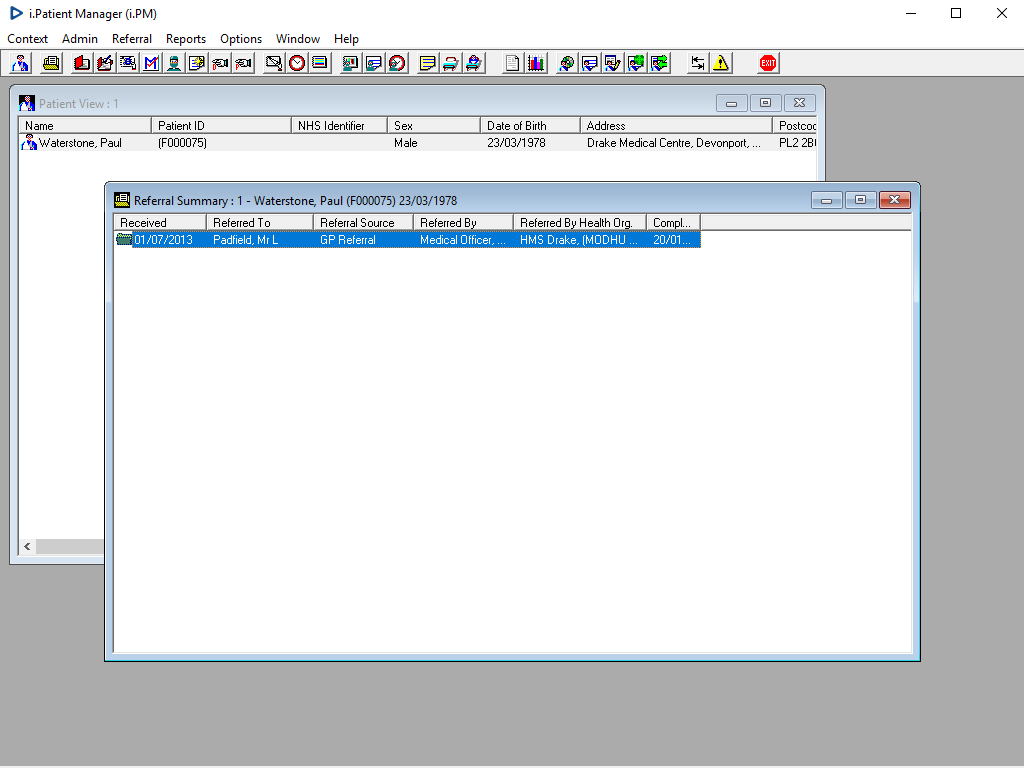Screen dimensions: 1024x768
Task: Click the Sex column header
Action: 434,125
